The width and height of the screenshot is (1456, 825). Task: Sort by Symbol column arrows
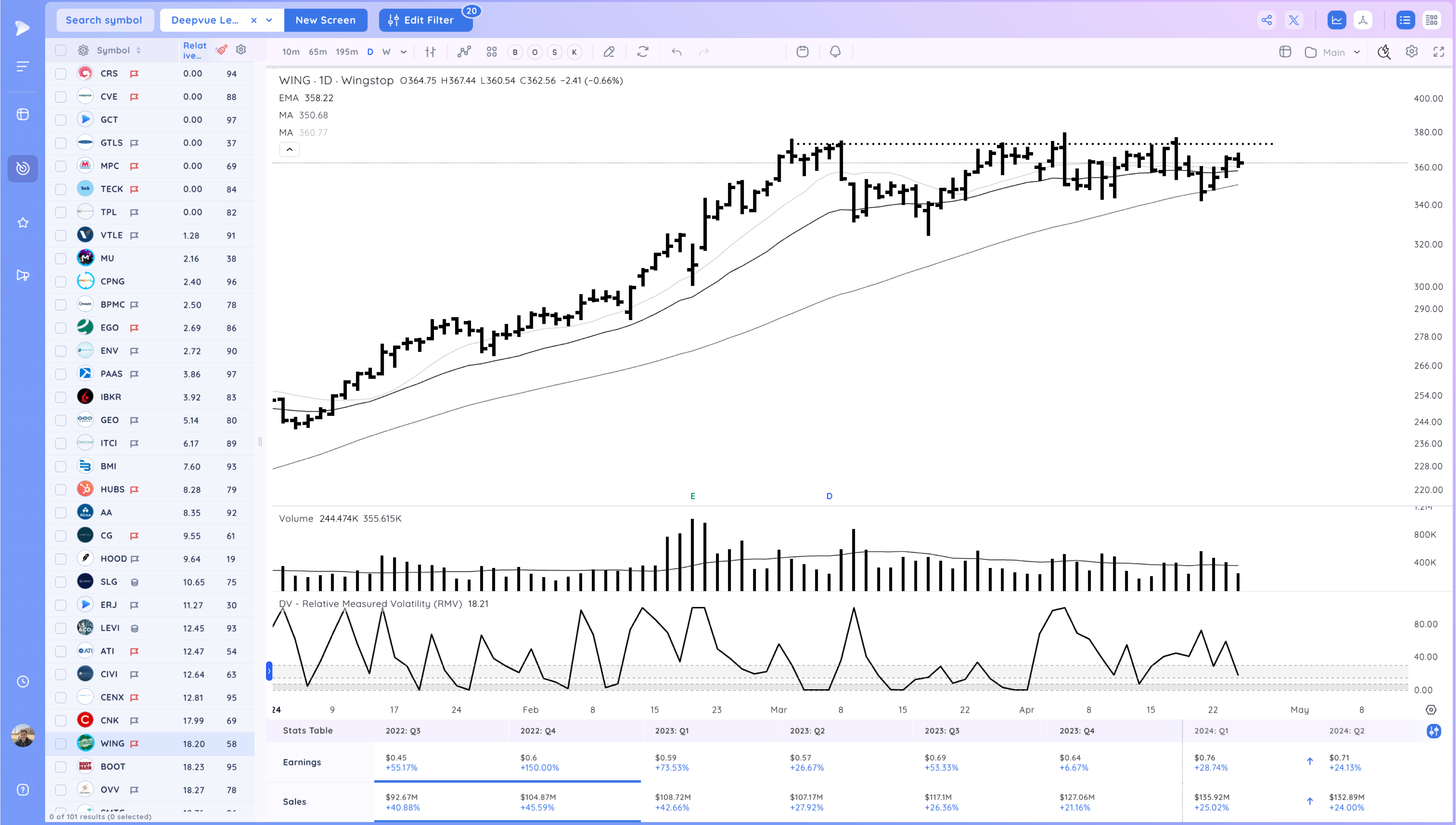tap(138, 51)
